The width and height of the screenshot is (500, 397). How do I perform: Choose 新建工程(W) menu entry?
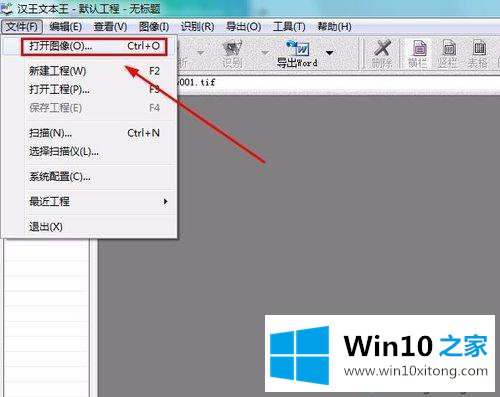tap(90, 71)
